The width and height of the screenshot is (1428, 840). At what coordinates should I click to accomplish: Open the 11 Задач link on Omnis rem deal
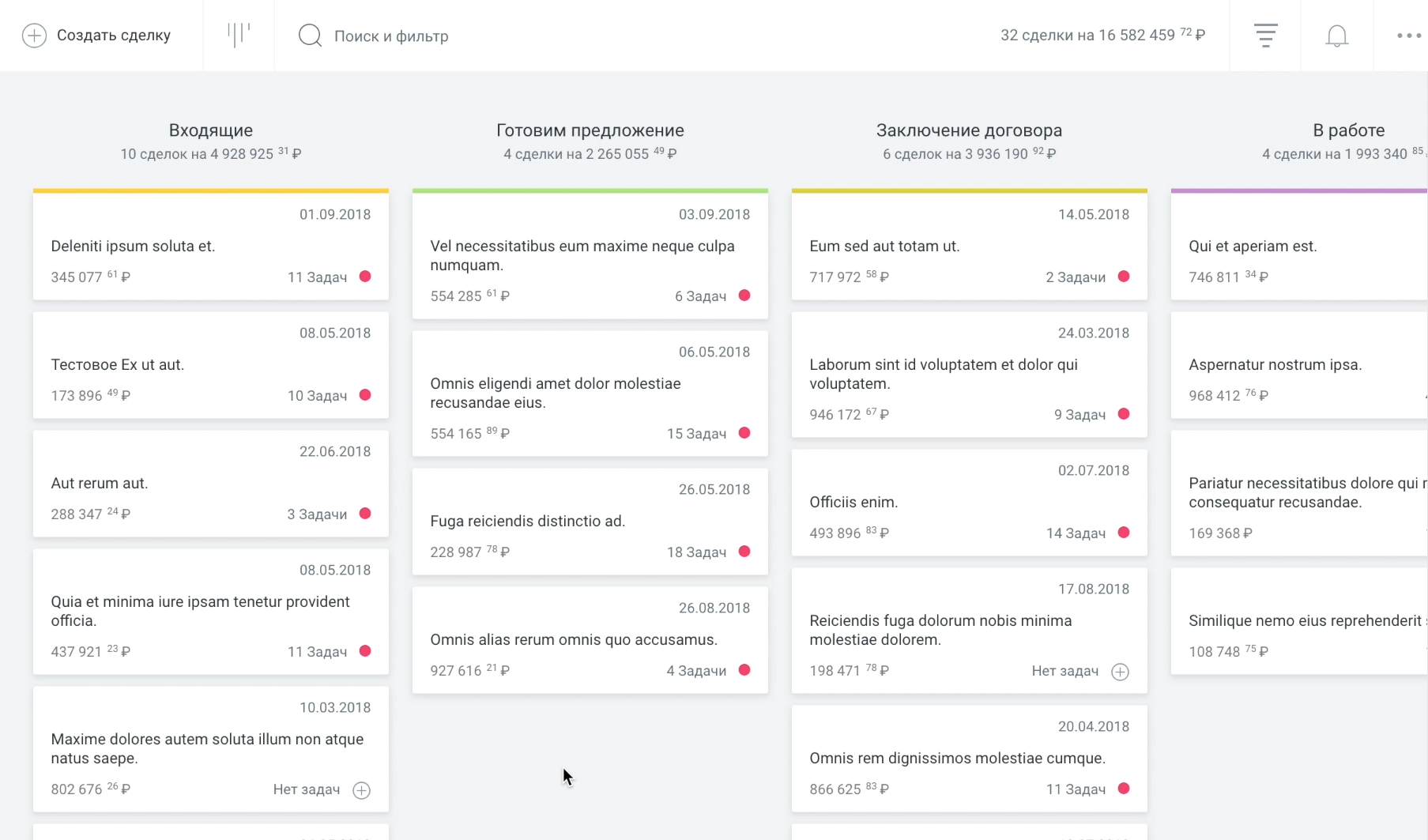pyautogui.click(x=1075, y=789)
